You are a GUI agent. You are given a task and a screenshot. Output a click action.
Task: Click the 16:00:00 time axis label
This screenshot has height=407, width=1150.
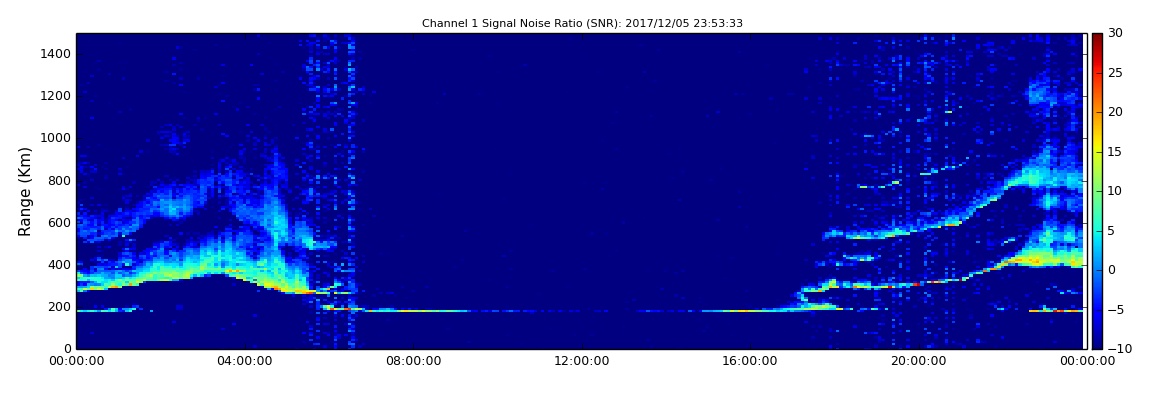[x=750, y=362]
